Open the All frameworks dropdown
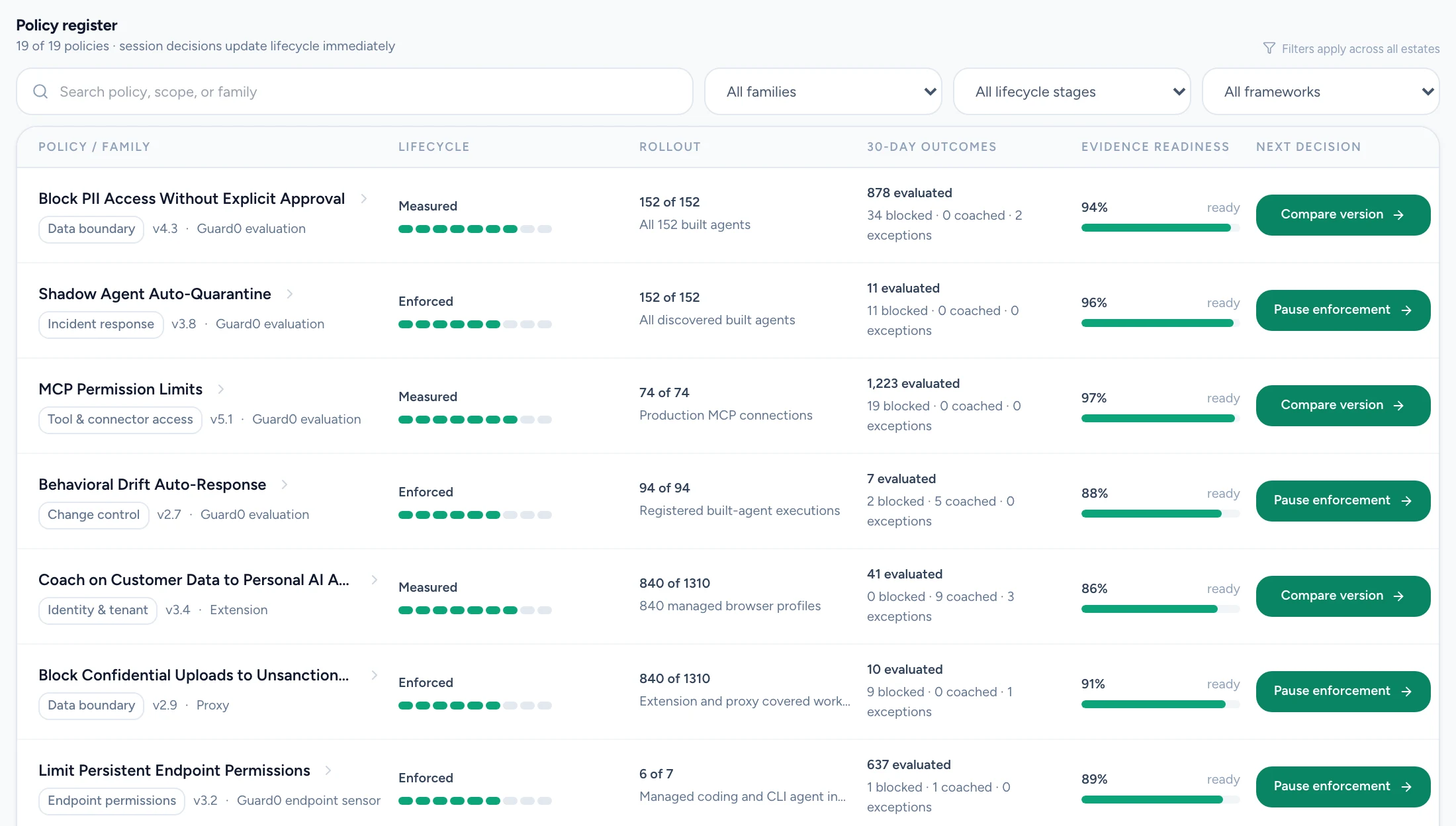1456x826 pixels. [1321, 91]
